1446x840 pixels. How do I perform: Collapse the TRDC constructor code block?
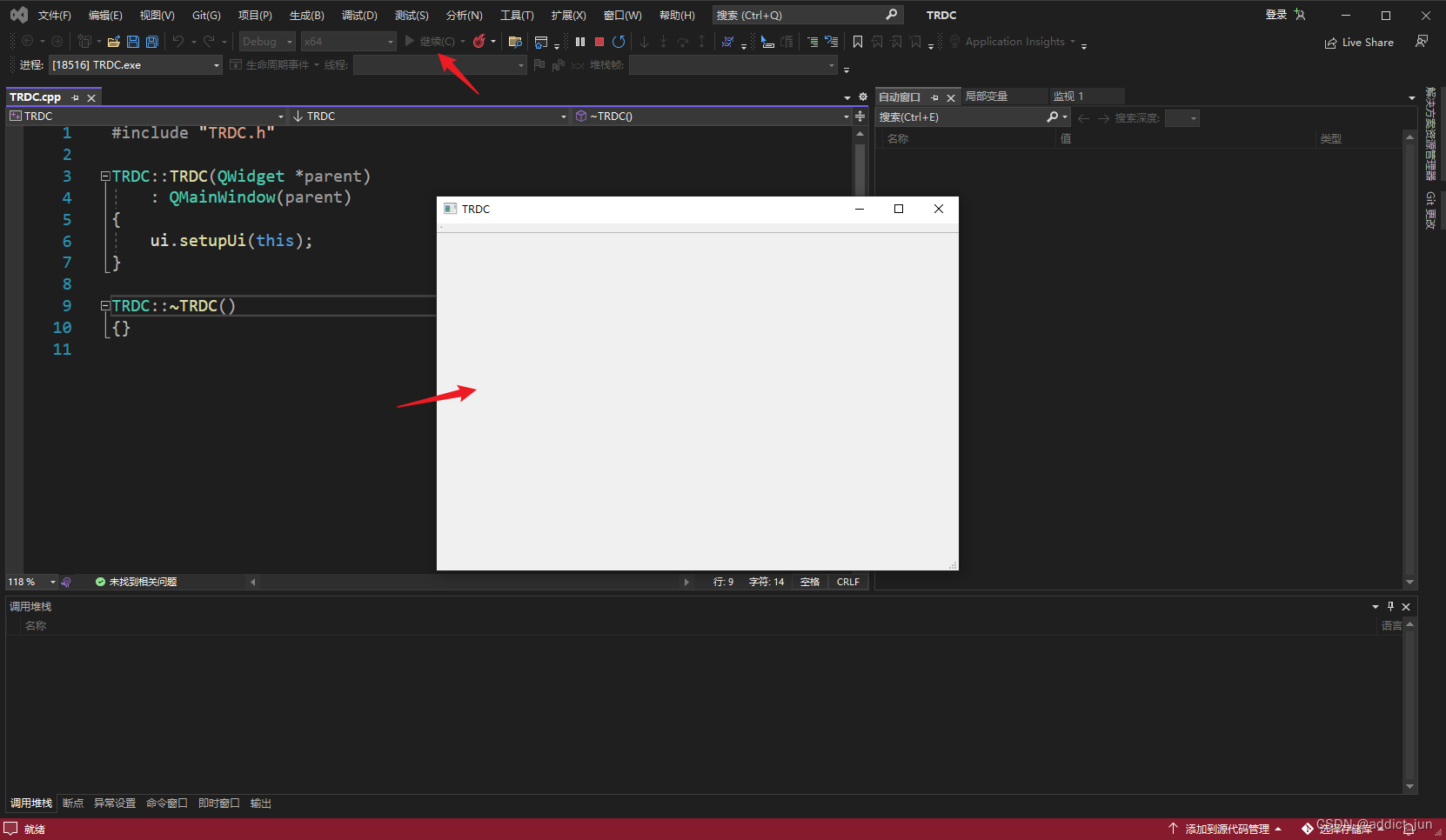pyautogui.click(x=105, y=177)
